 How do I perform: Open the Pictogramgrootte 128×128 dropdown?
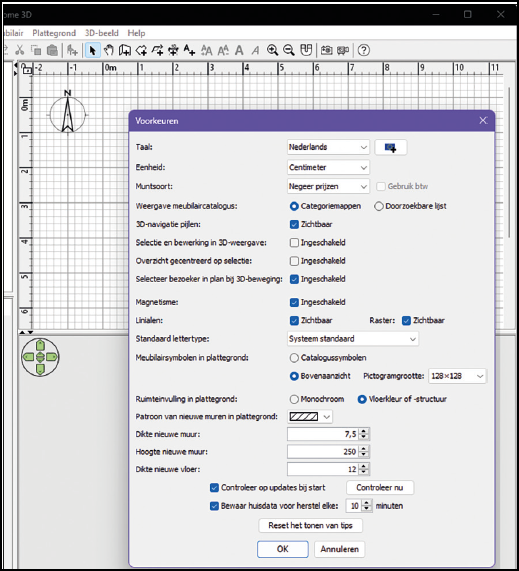[x=457, y=376]
